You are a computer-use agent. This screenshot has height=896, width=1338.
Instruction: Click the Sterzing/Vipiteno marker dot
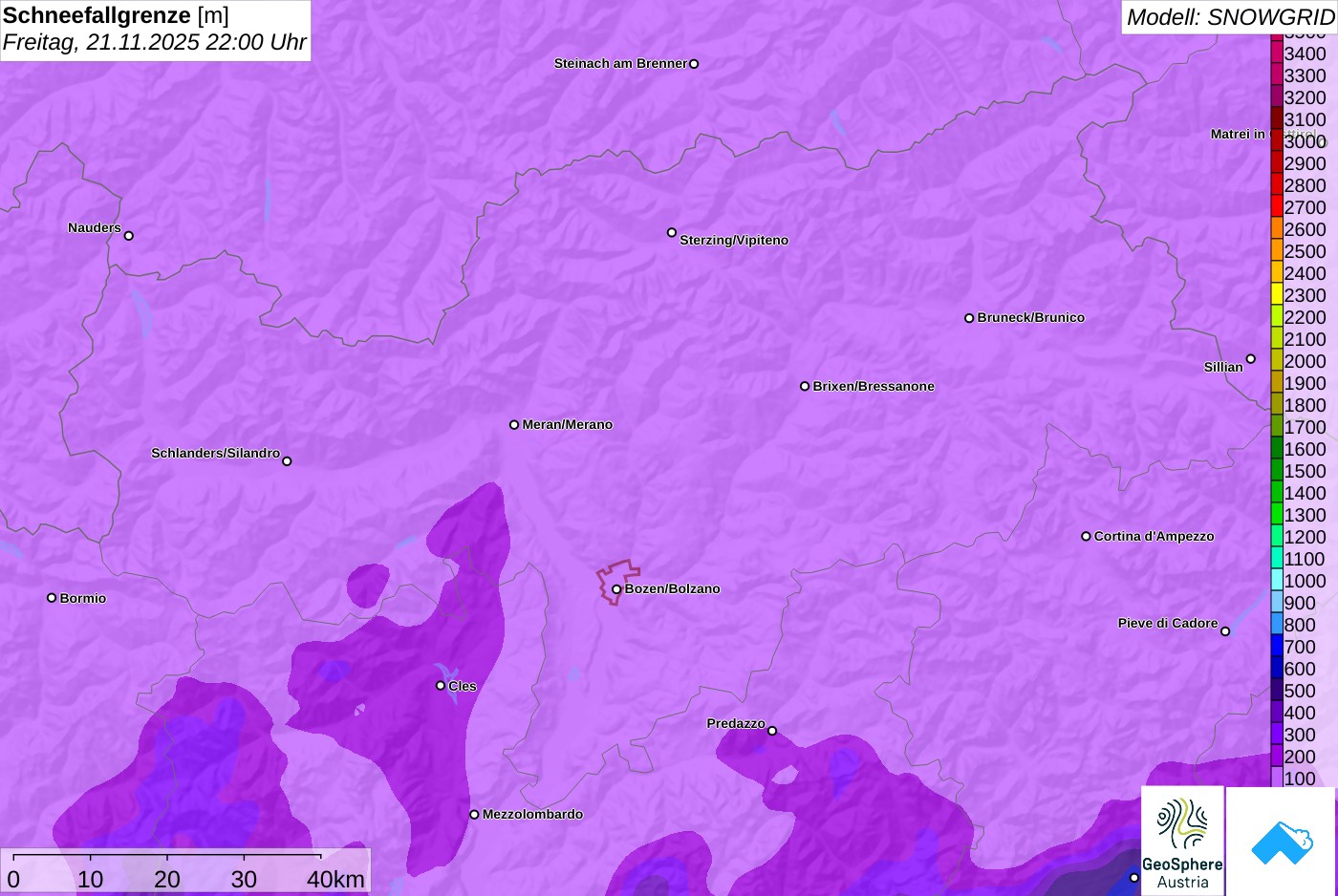(672, 232)
